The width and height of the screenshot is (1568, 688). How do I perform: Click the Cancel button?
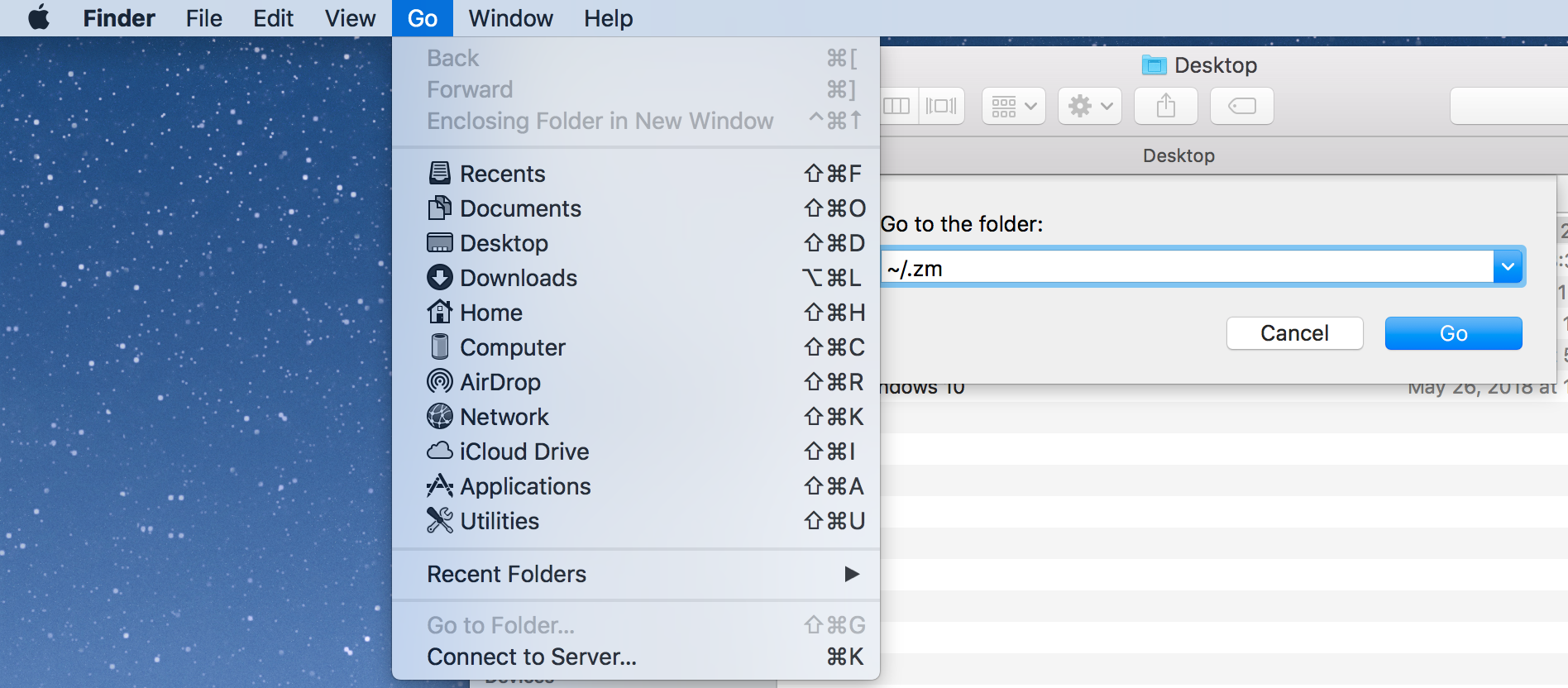[x=1294, y=333]
